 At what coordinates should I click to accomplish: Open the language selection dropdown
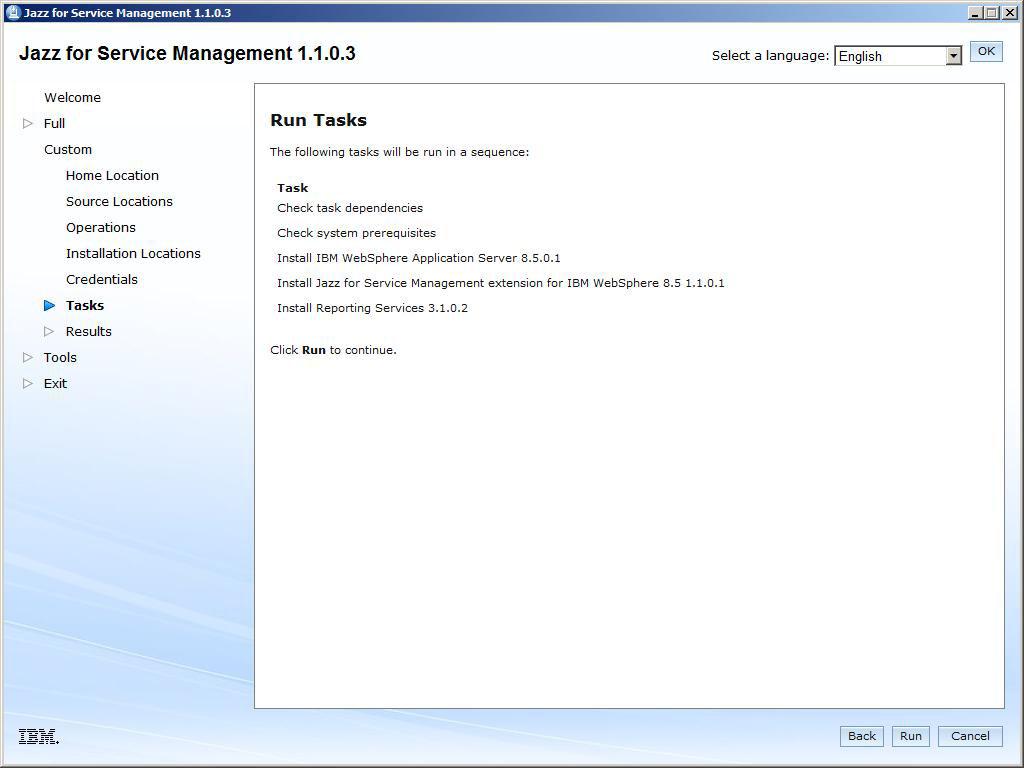click(953, 56)
